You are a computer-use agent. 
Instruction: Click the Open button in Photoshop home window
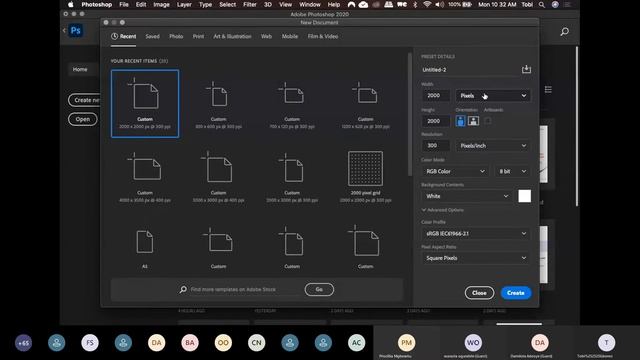[x=83, y=119]
